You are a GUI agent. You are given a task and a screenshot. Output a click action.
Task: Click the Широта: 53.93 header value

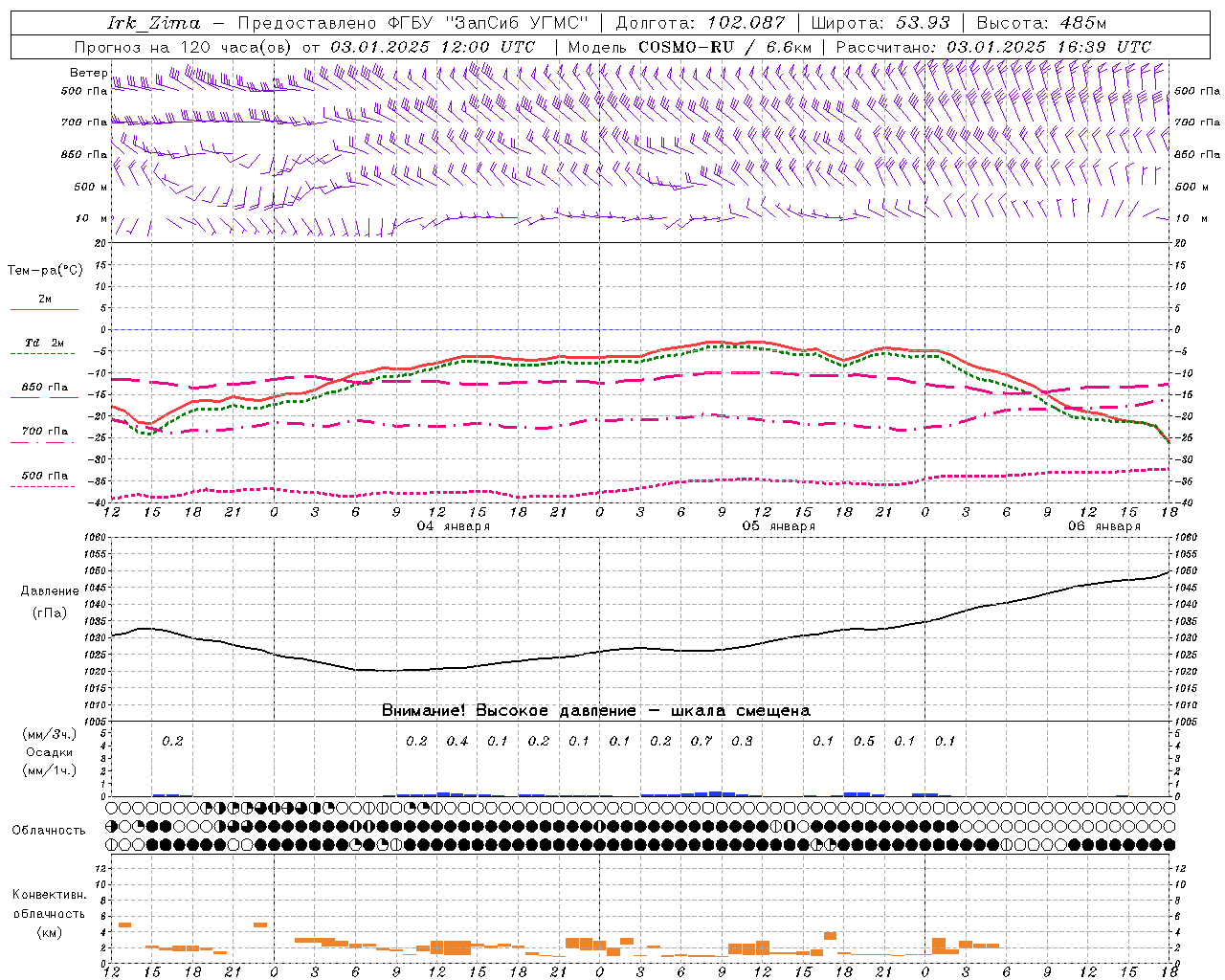click(880, 22)
